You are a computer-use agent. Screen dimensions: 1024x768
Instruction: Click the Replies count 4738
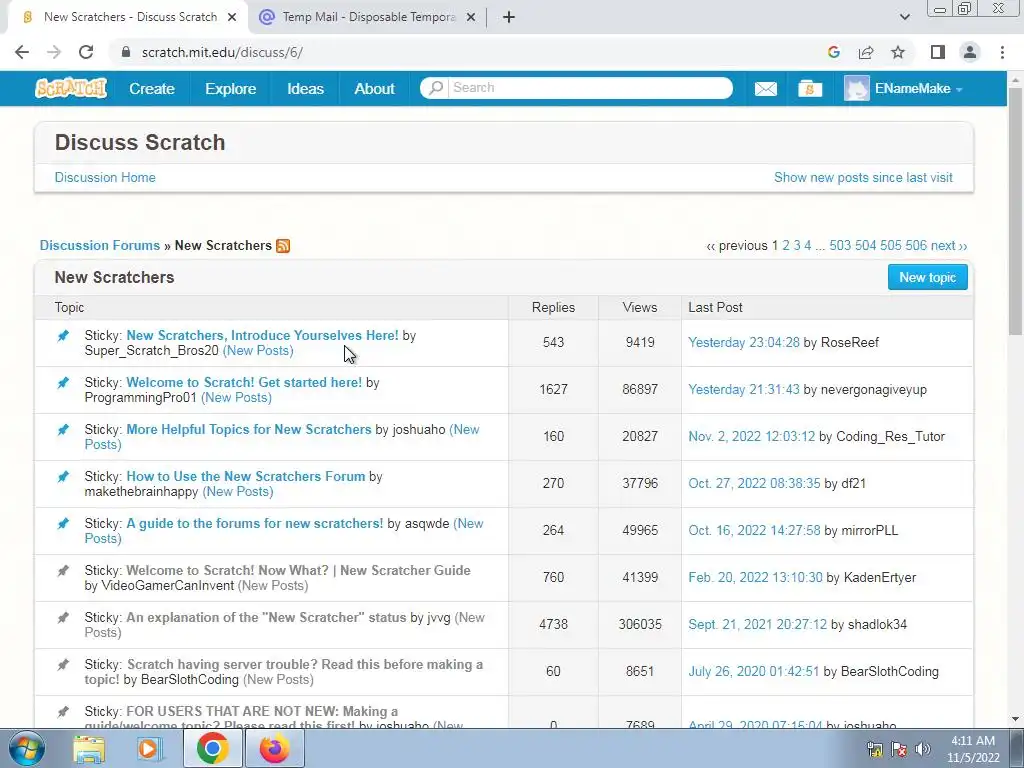point(553,624)
